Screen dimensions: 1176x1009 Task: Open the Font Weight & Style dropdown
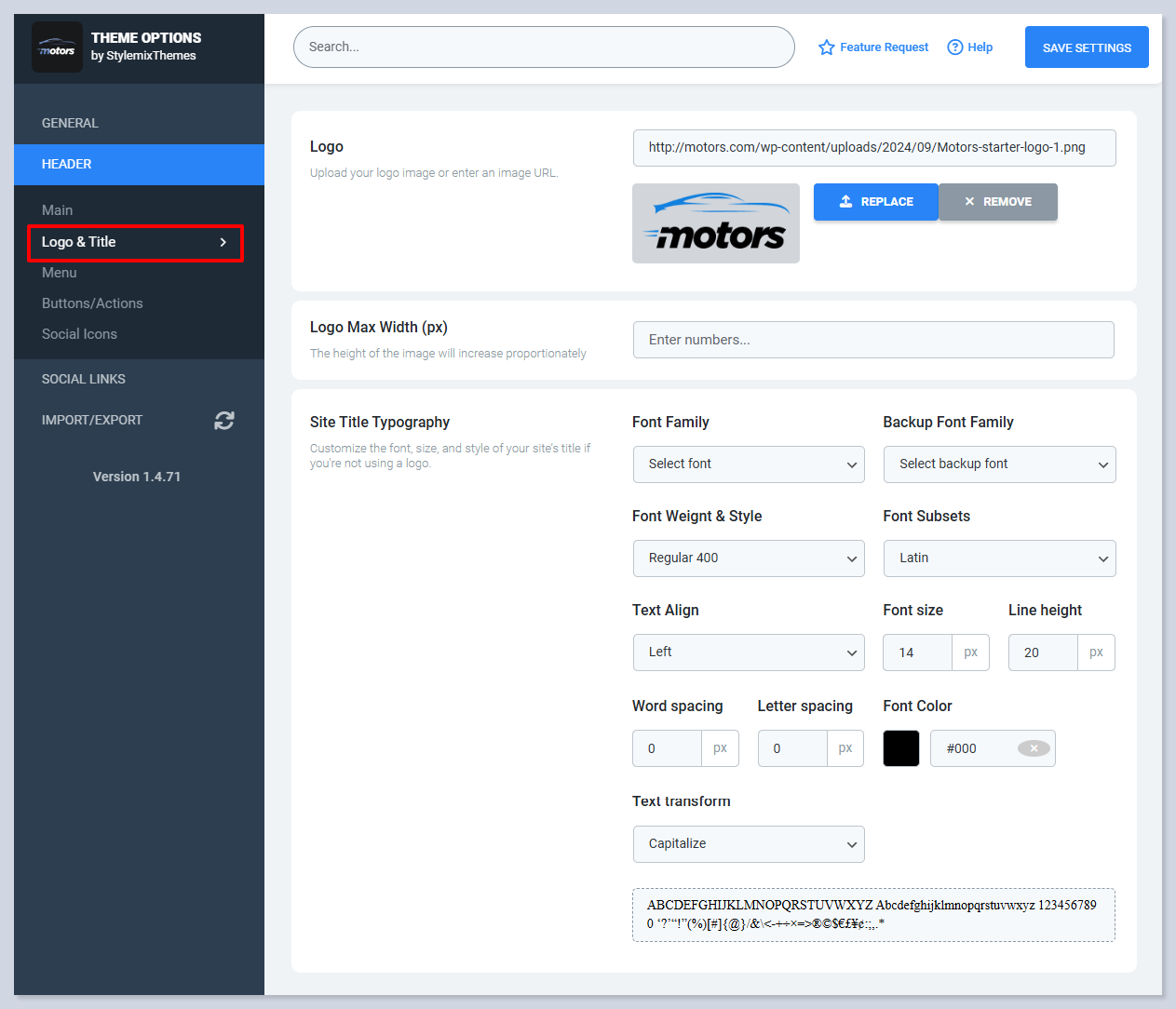[x=749, y=558]
